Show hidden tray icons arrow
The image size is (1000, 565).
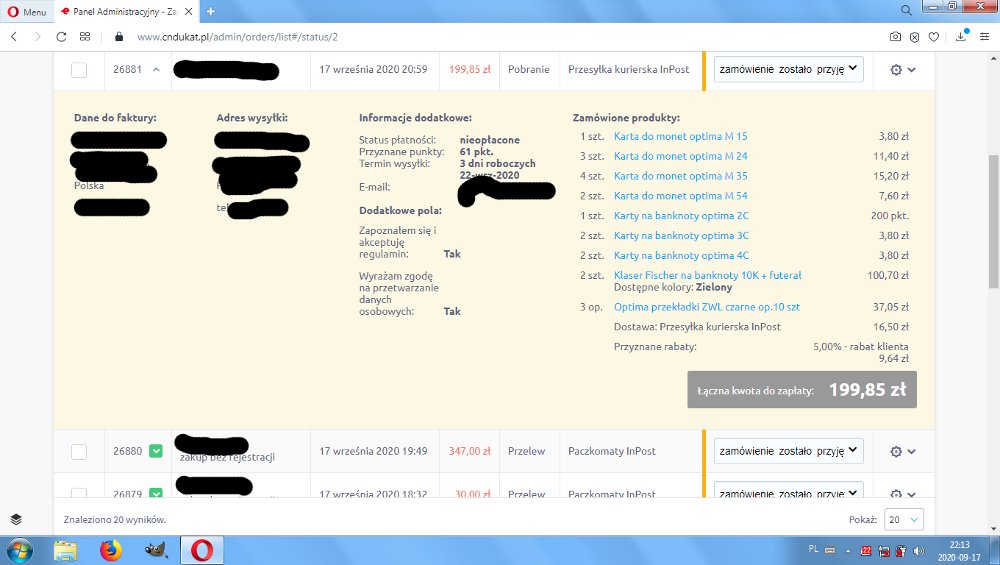[x=848, y=551]
